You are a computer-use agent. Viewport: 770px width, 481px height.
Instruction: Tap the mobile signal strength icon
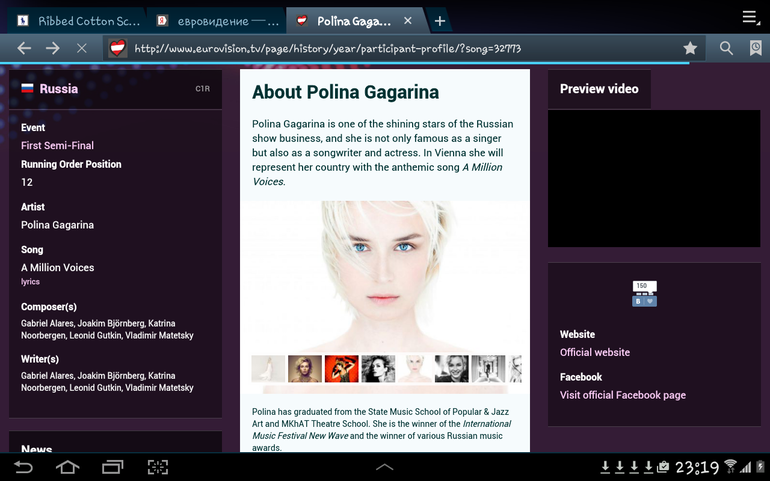pyautogui.click(x=746, y=467)
